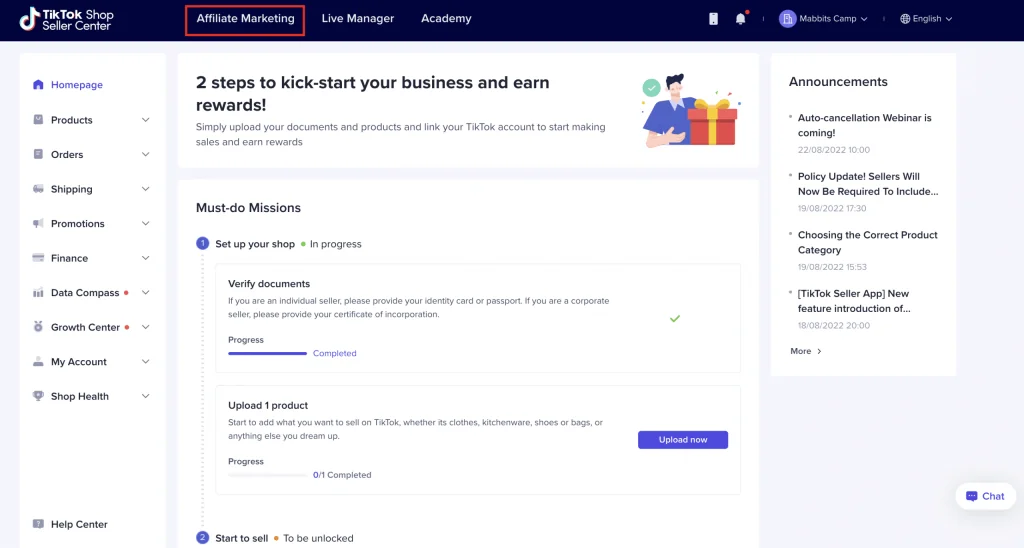This screenshot has height=548, width=1024.
Task: Click the Shipping truck icon
Action: [x=38, y=189]
